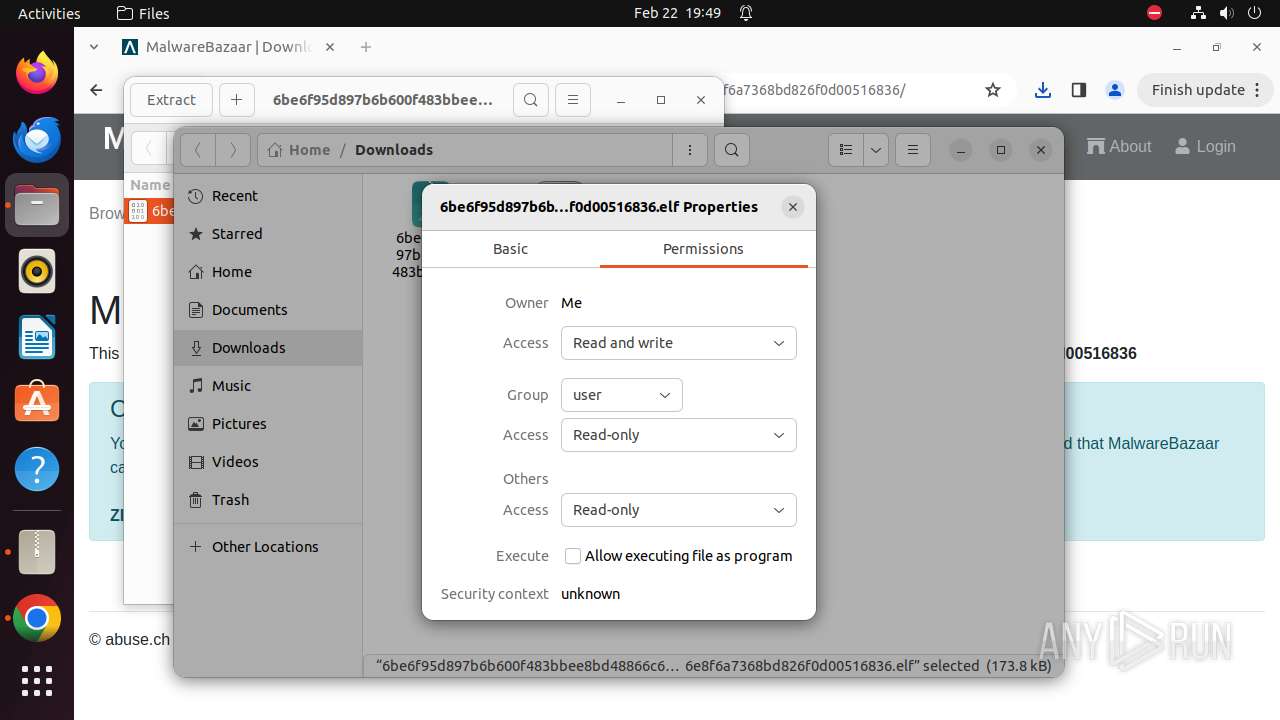Screen dimensions: 1280x720
Task: Click Downloads in the Files path bar
Action: 394,150
